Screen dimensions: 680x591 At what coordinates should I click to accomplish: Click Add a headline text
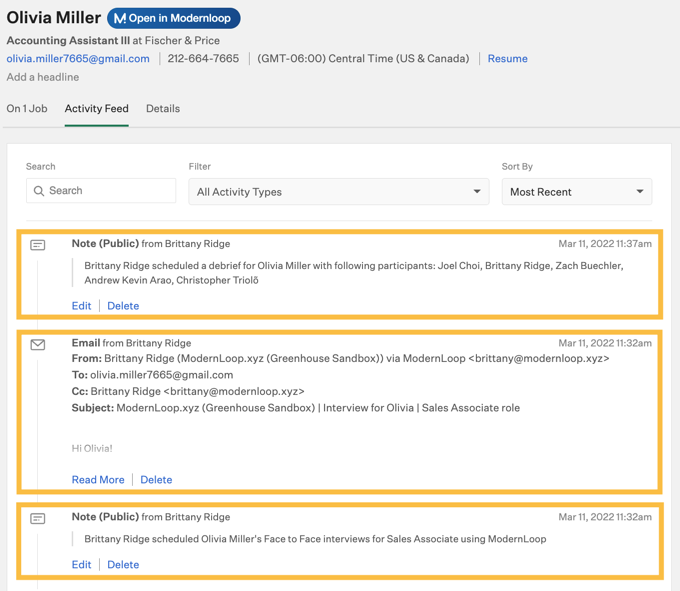pos(43,77)
